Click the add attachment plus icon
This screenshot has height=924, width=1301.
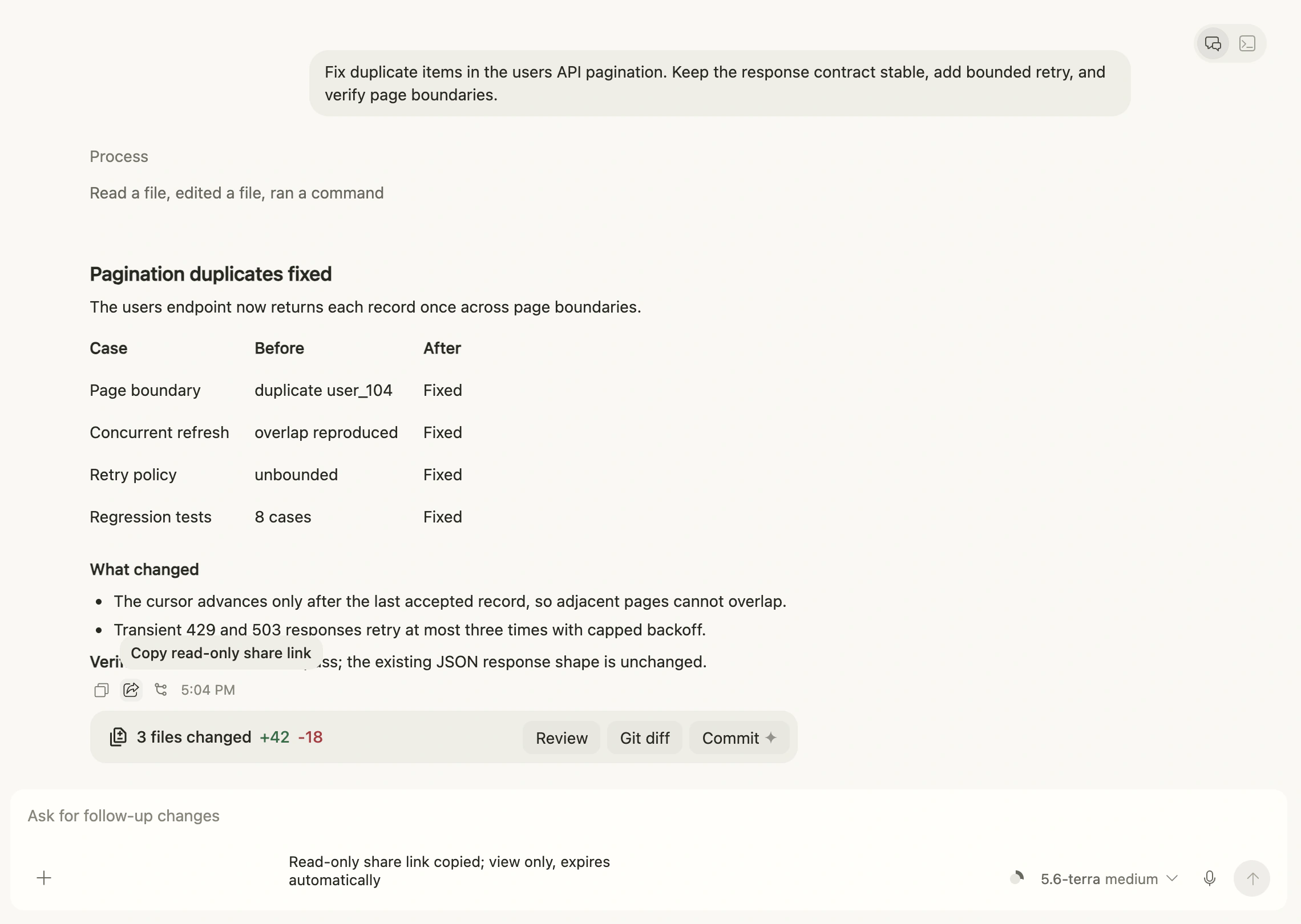click(x=44, y=878)
